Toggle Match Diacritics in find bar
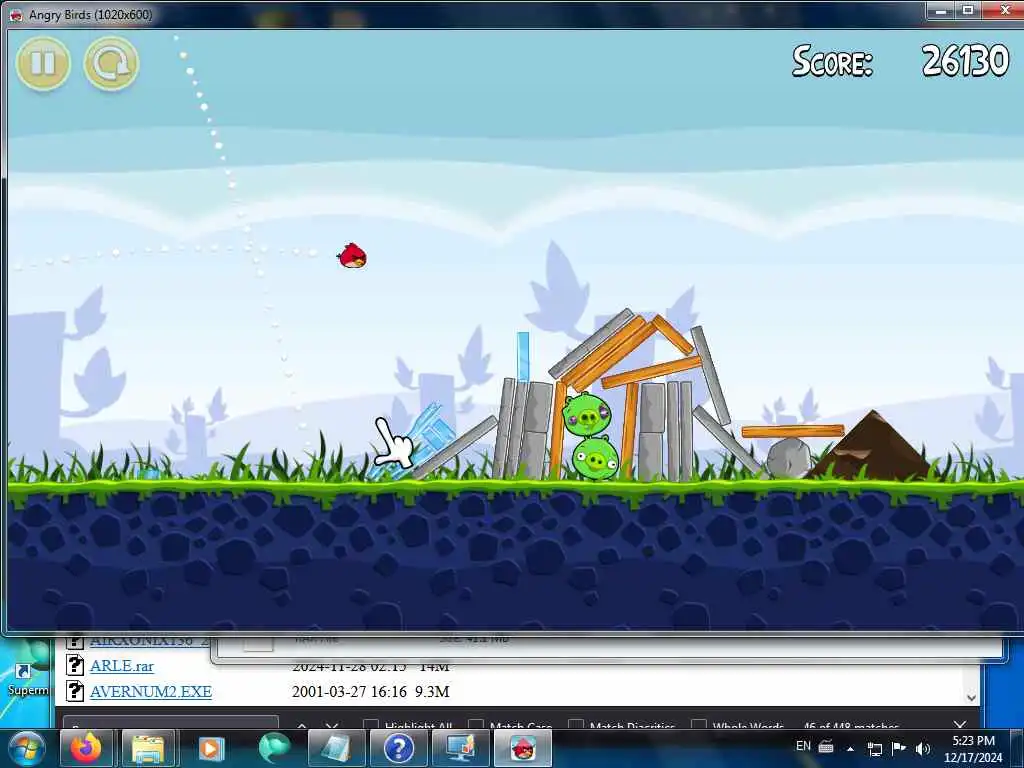 click(576, 724)
